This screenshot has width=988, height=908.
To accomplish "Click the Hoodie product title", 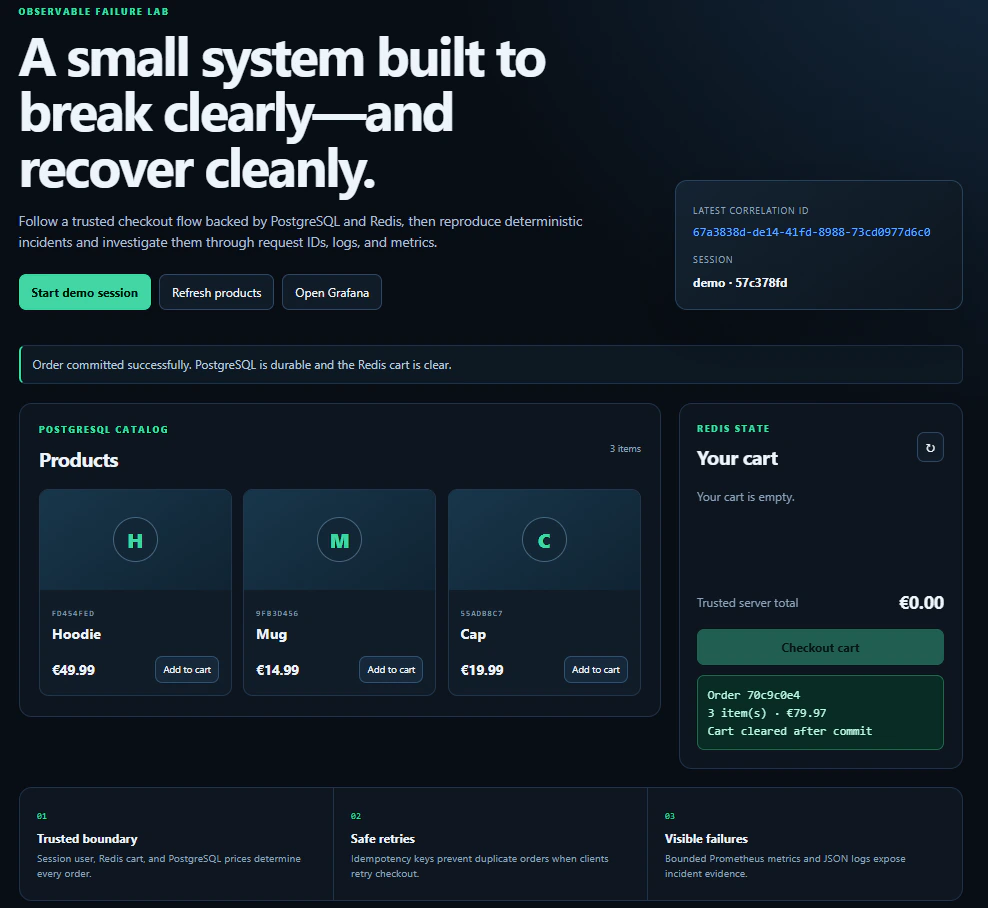I will (76, 634).
